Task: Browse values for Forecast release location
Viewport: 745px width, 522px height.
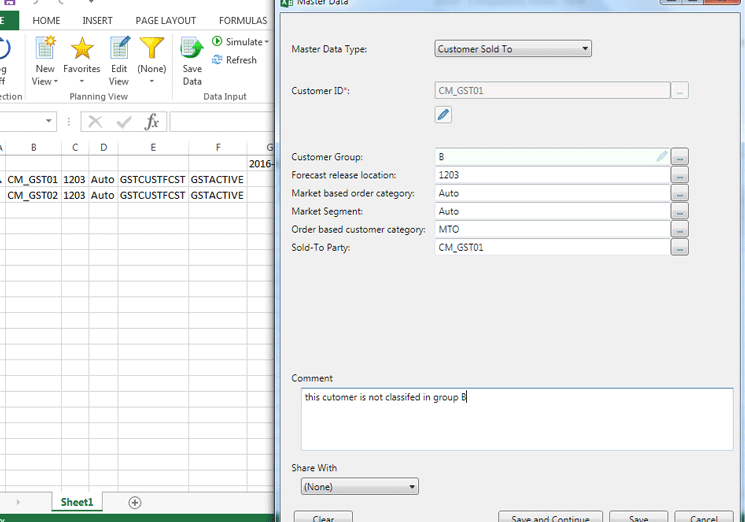Action: 679,175
